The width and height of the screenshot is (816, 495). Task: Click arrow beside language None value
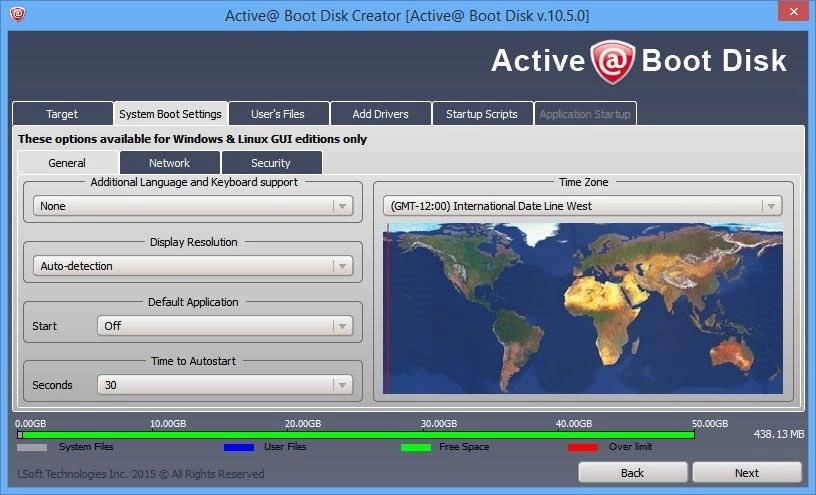(x=342, y=207)
